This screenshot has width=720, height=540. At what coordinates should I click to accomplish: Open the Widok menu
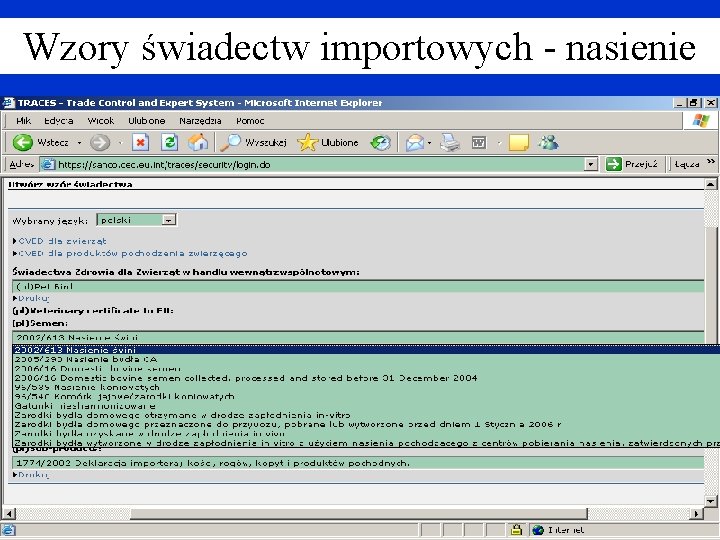(x=101, y=121)
